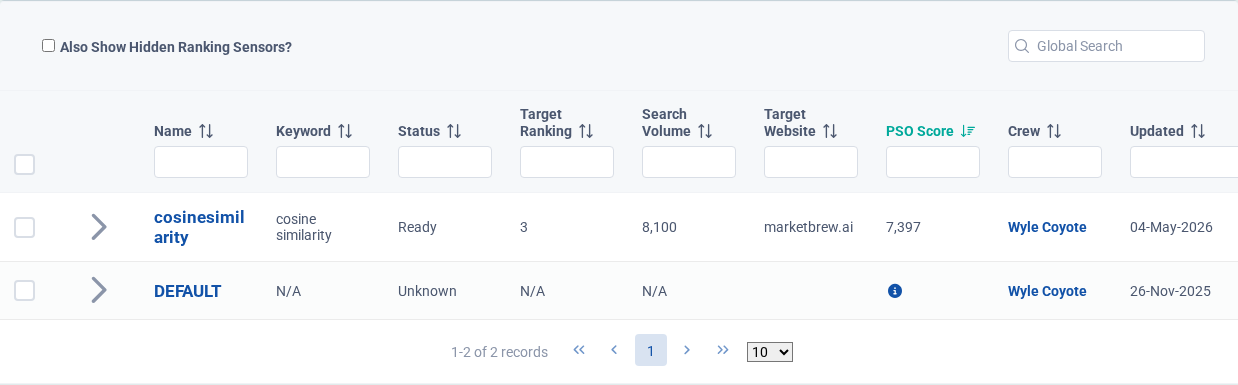
Task: Focus the Updated filter input
Action: pyautogui.click(x=1184, y=162)
